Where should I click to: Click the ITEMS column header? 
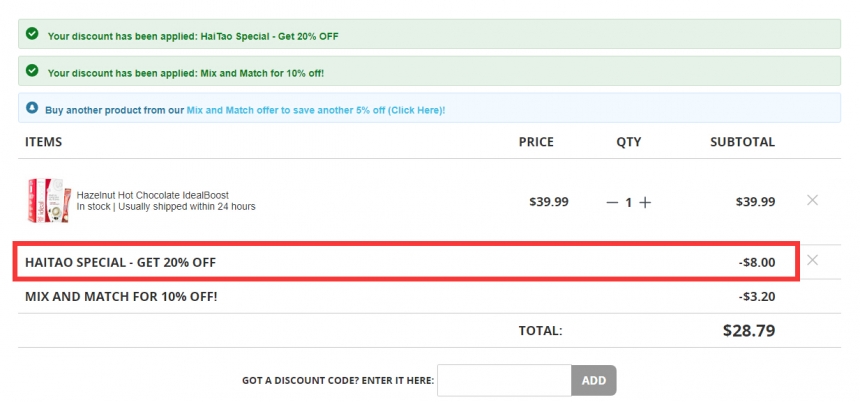click(x=43, y=142)
